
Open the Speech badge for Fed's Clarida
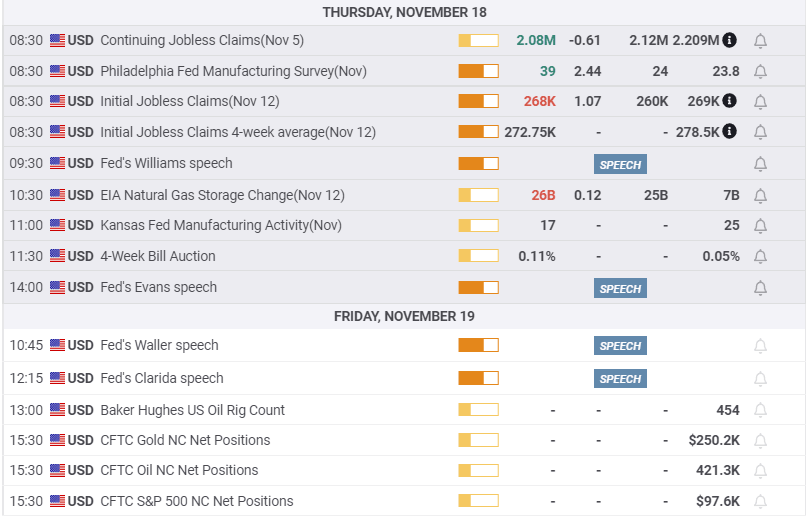[620, 379]
